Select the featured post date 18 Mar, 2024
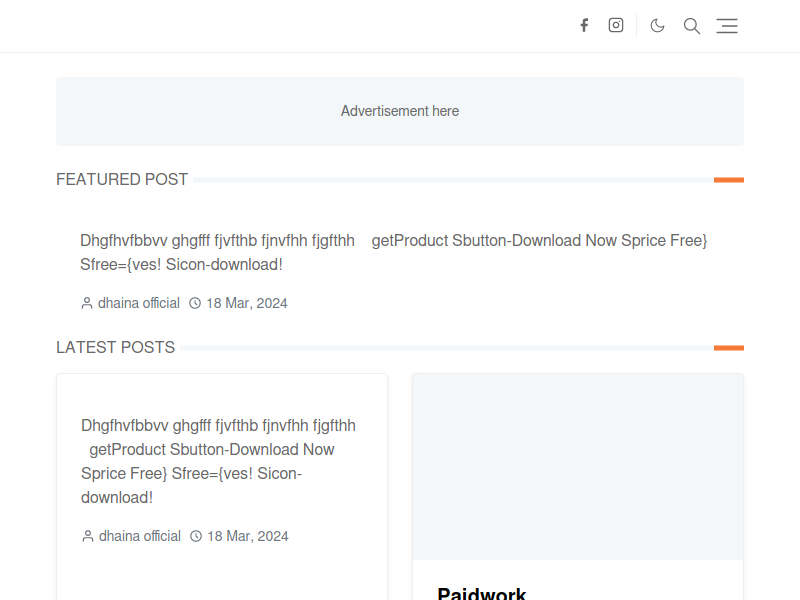The height and width of the screenshot is (600, 800). [x=247, y=303]
